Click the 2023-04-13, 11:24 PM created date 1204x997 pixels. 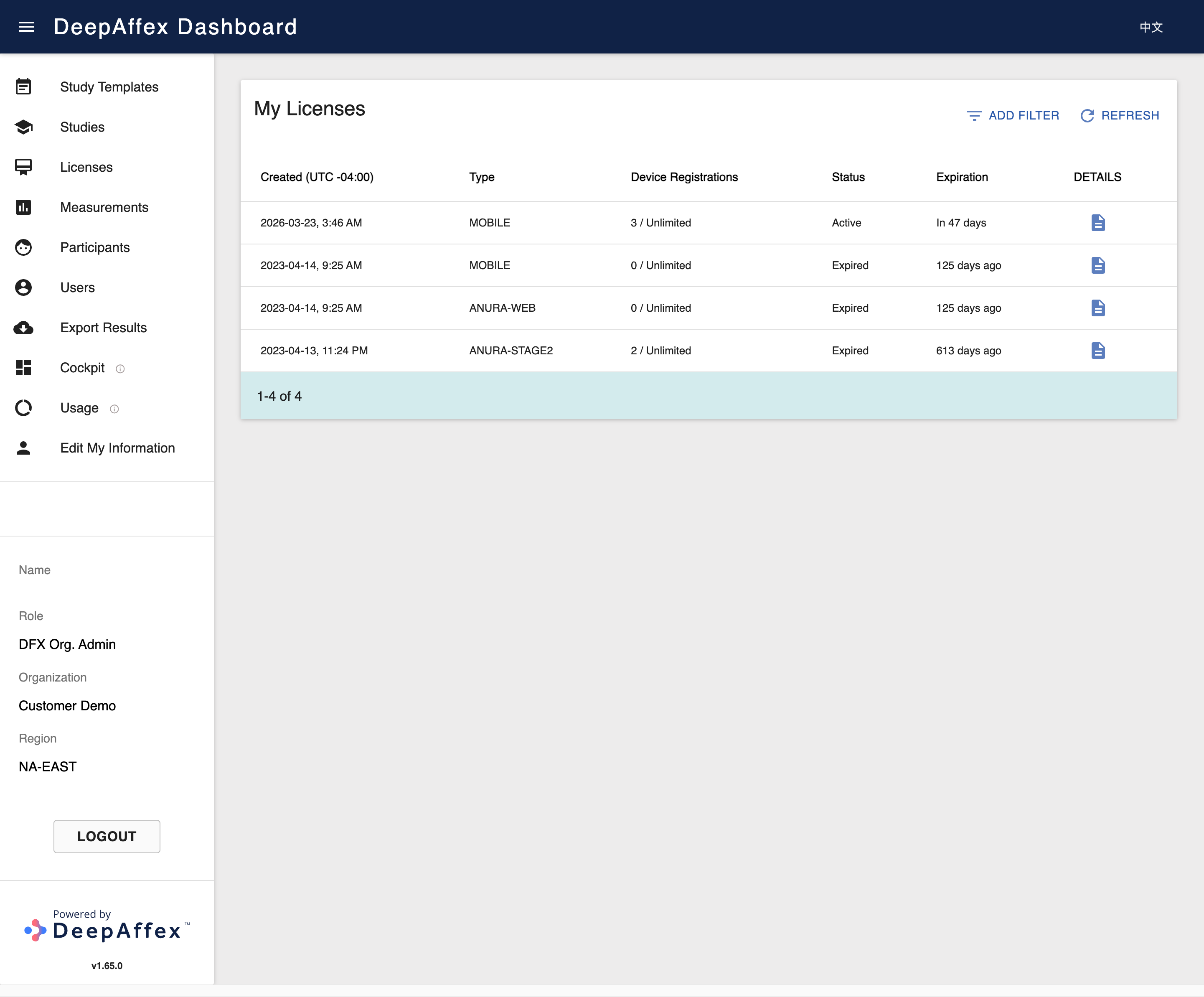point(314,350)
